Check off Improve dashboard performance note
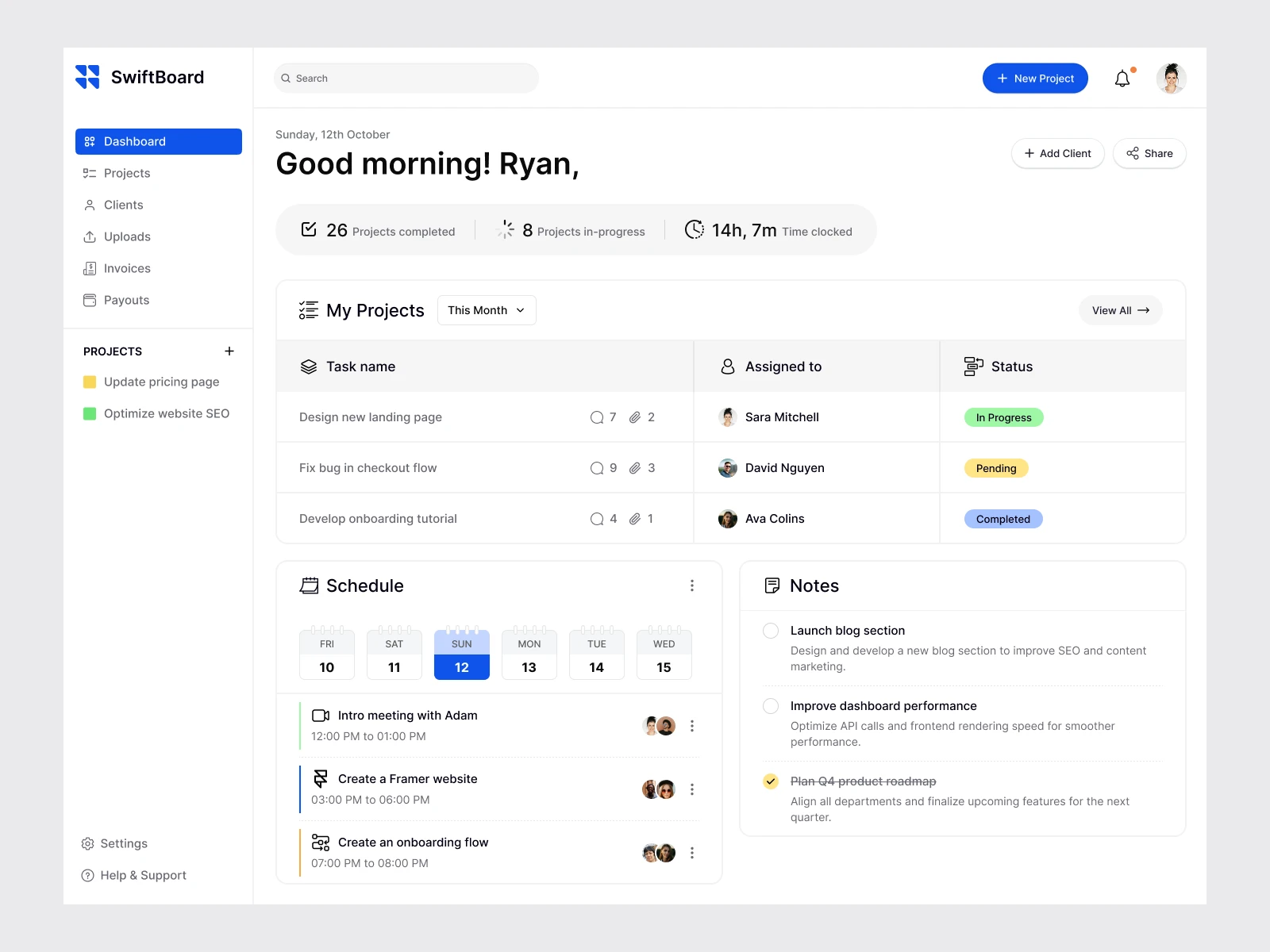Image resolution: width=1270 pixels, height=952 pixels. click(771, 706)
